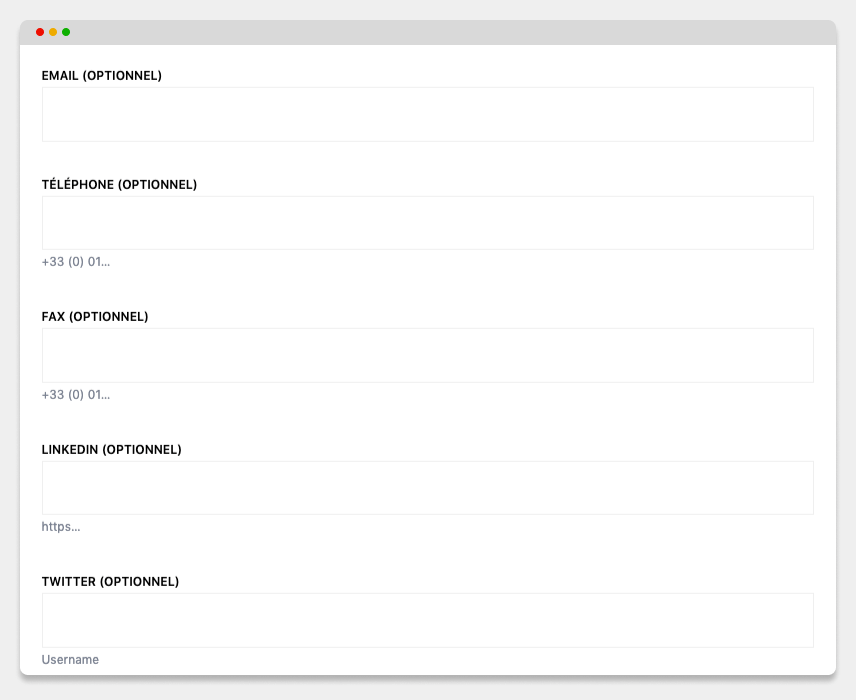Activate the Twitter (optionnel) input field
856x700 pixels.
[427, 620]
